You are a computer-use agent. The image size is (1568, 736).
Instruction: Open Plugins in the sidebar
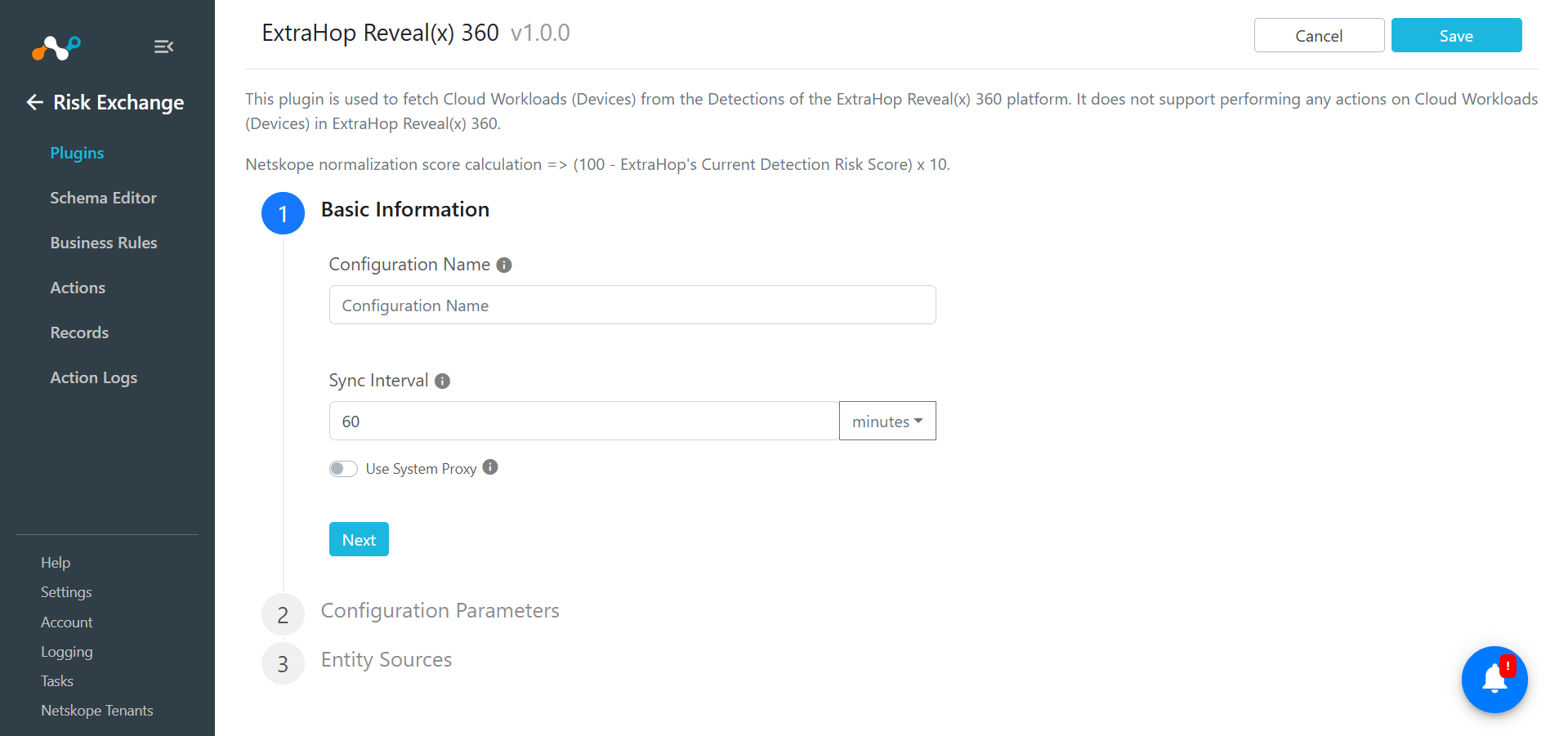tap(77, 153)
